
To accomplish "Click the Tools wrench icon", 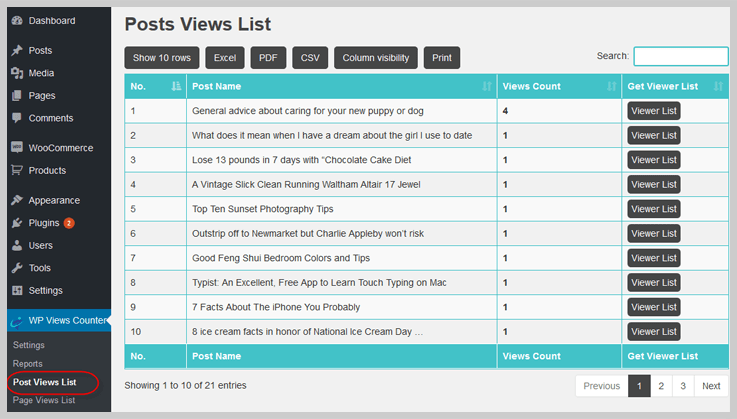I will (17, 268).
